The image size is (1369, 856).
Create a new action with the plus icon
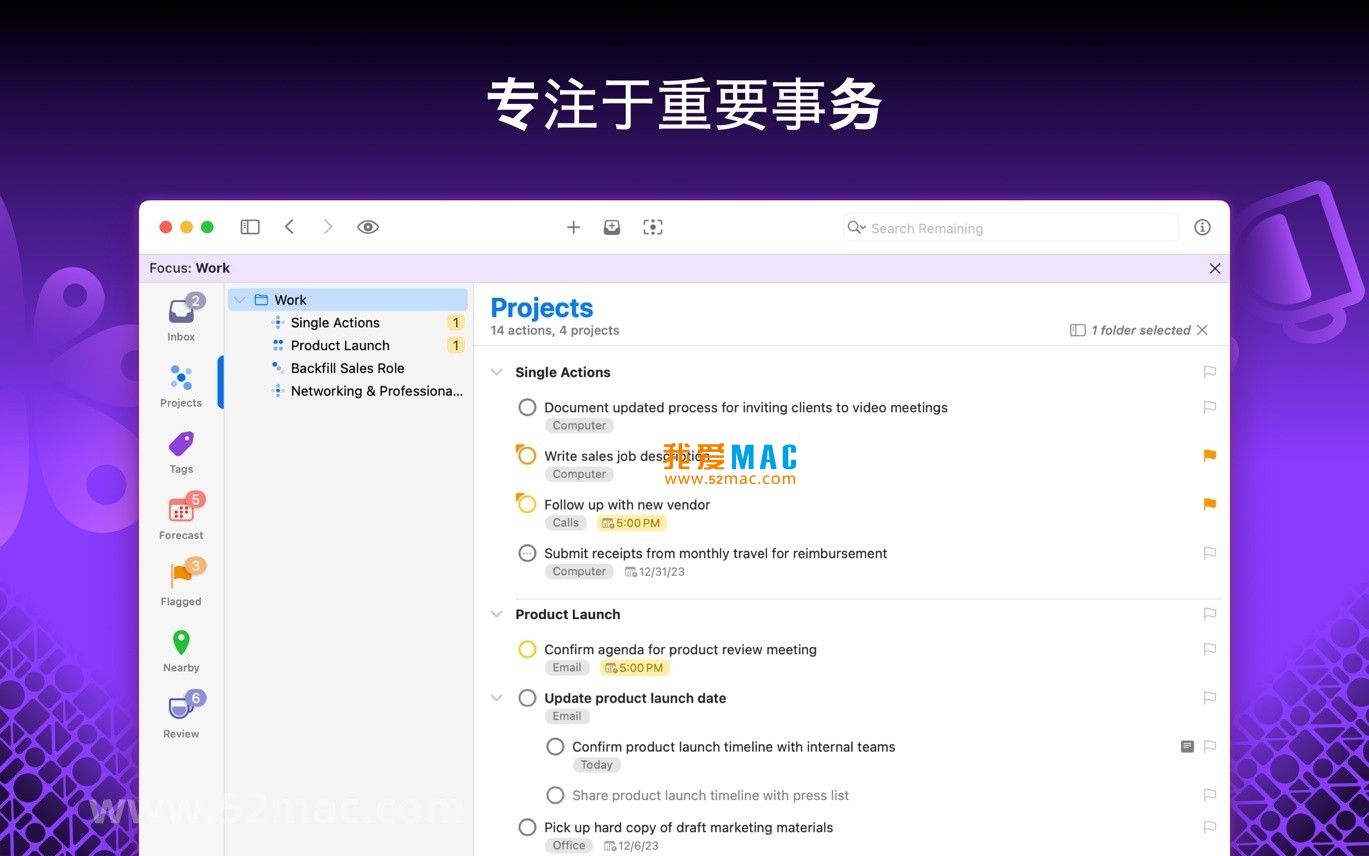click(x=573, y=227)
